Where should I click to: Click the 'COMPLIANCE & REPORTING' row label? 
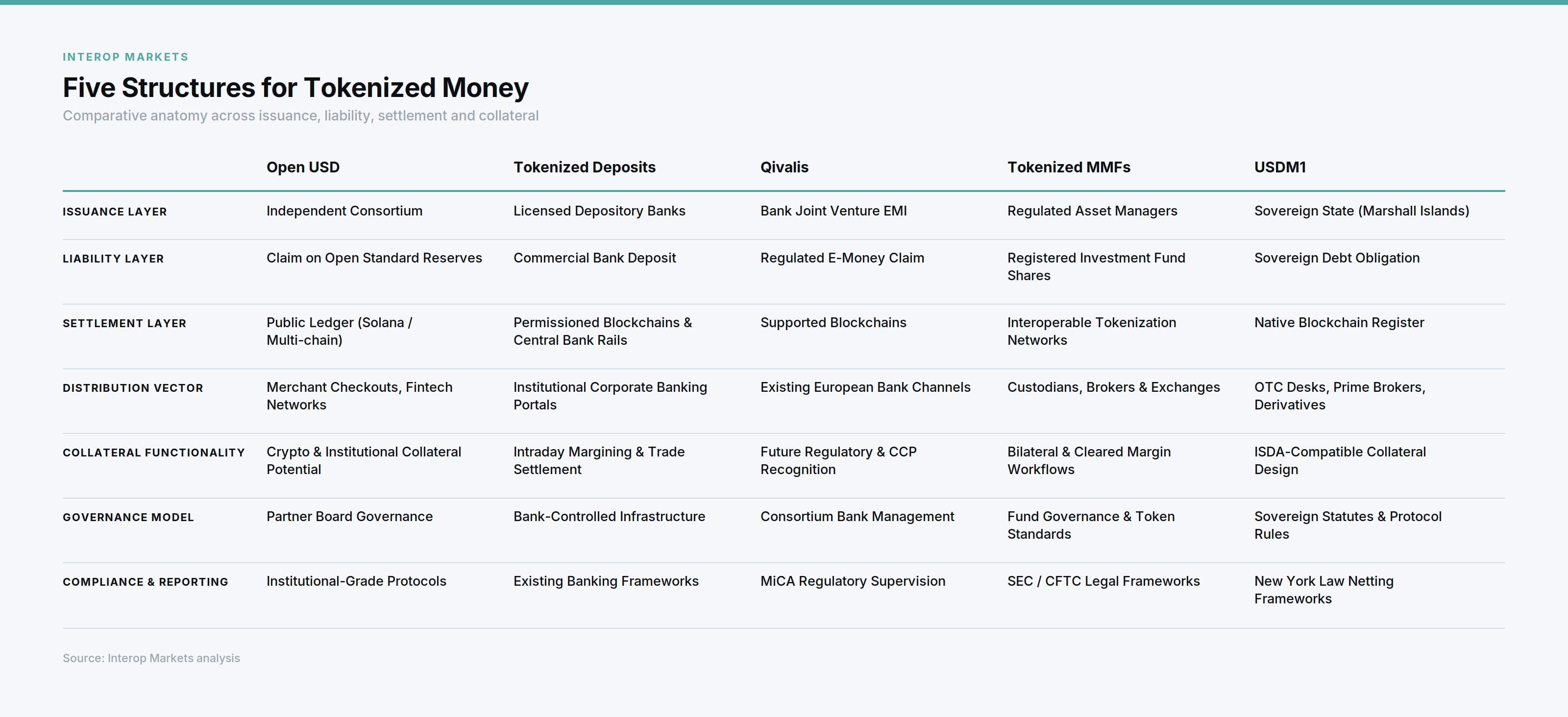tap(146, 582)
